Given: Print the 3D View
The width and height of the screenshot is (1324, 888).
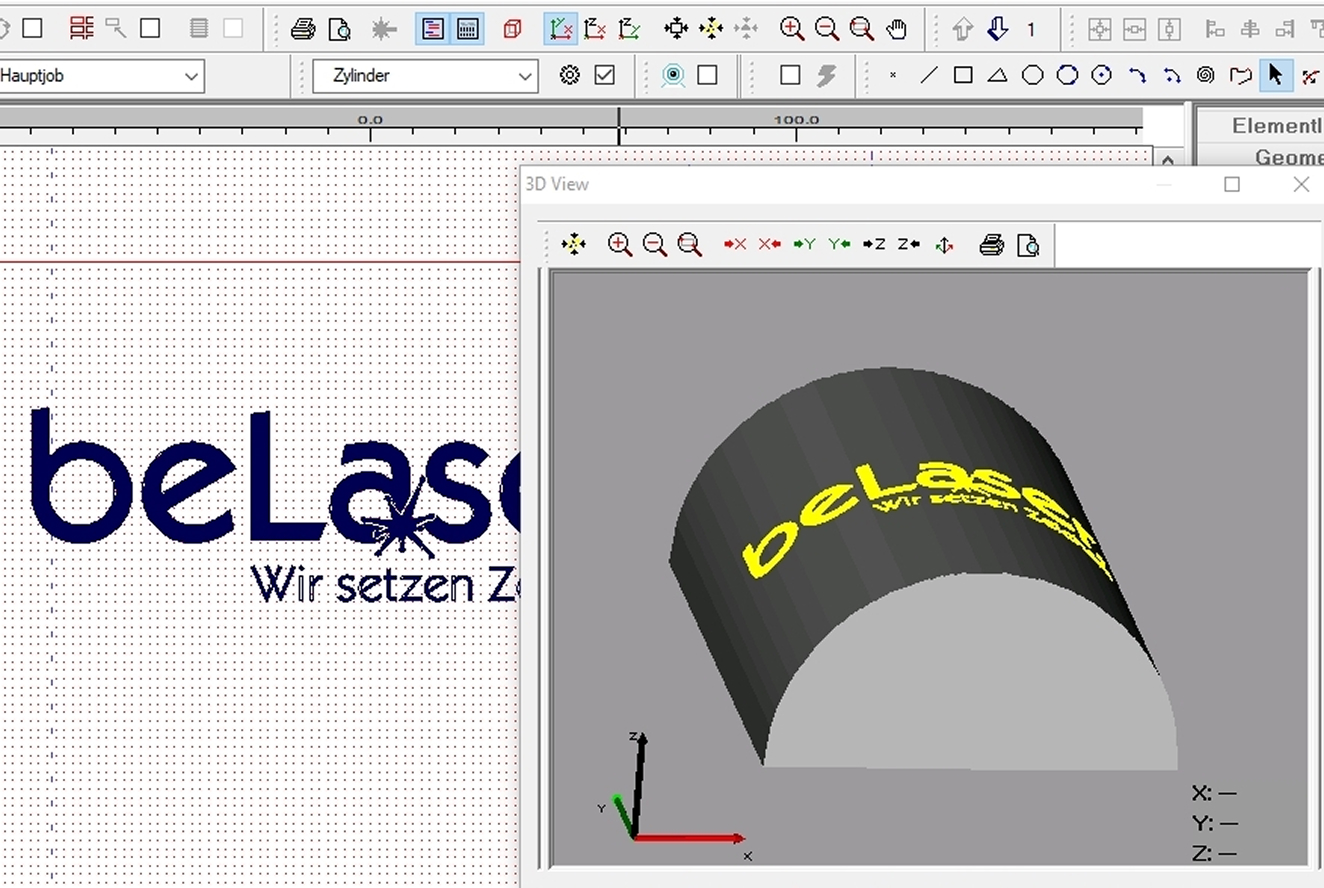Looking at the screenshot, I should coord(991,244).
